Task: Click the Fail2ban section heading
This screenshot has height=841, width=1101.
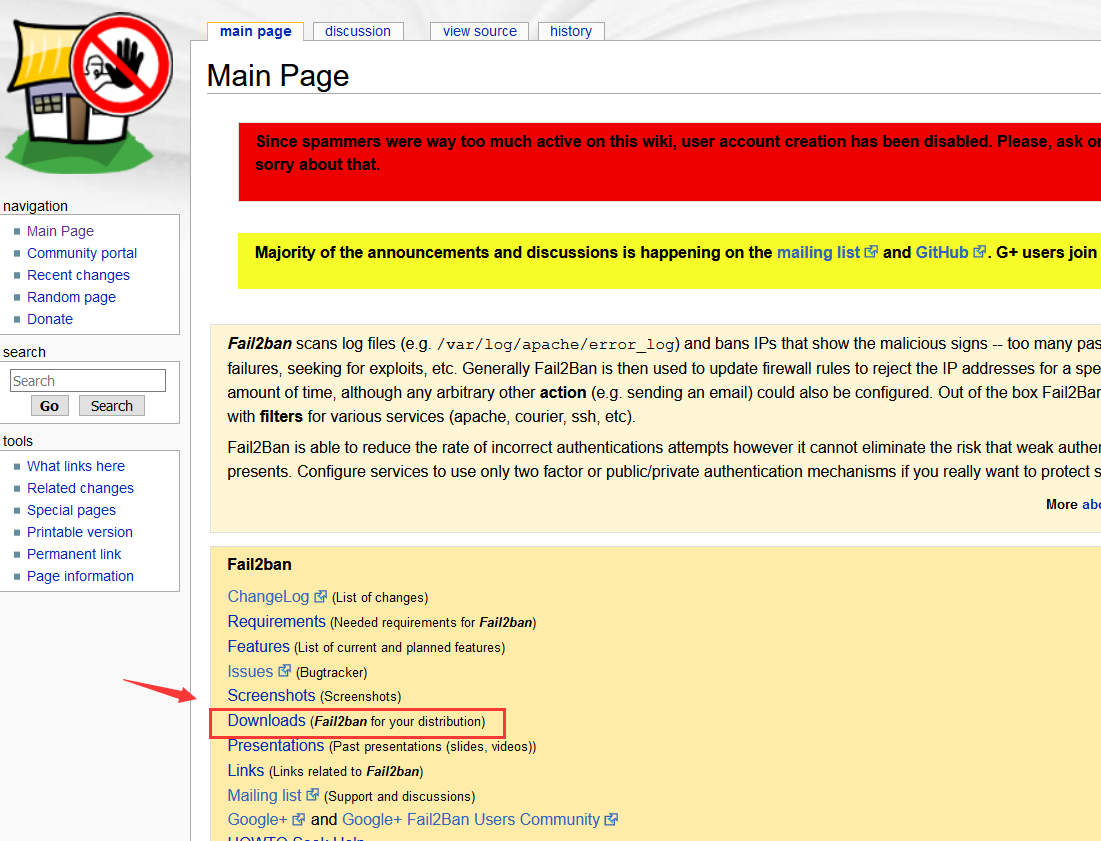Action: (259, 564)
